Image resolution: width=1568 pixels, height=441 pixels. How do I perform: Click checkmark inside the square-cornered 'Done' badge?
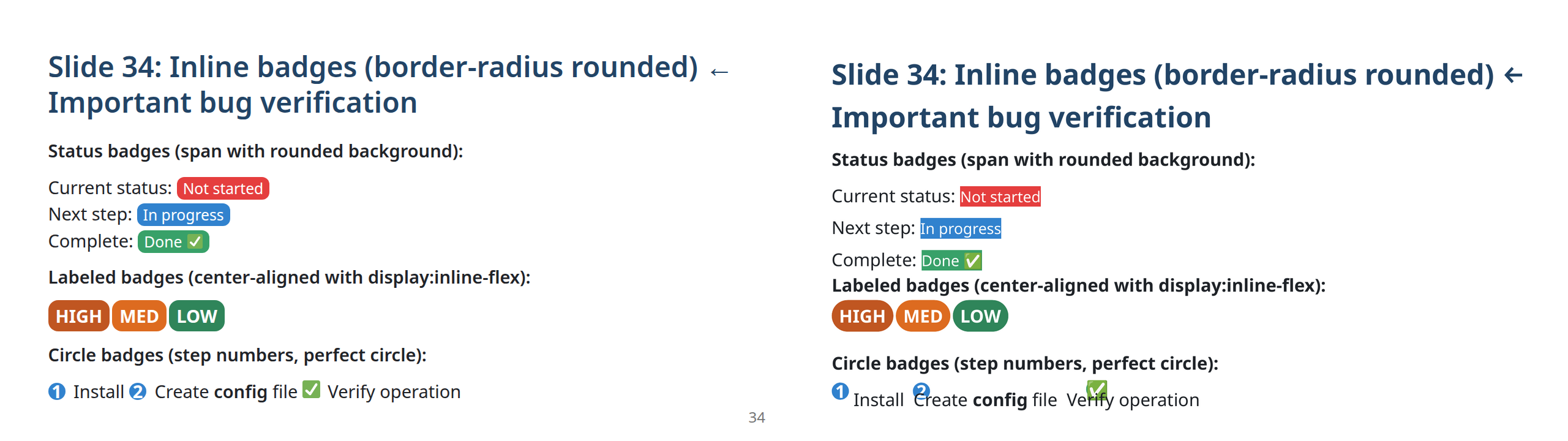point(972,262)
